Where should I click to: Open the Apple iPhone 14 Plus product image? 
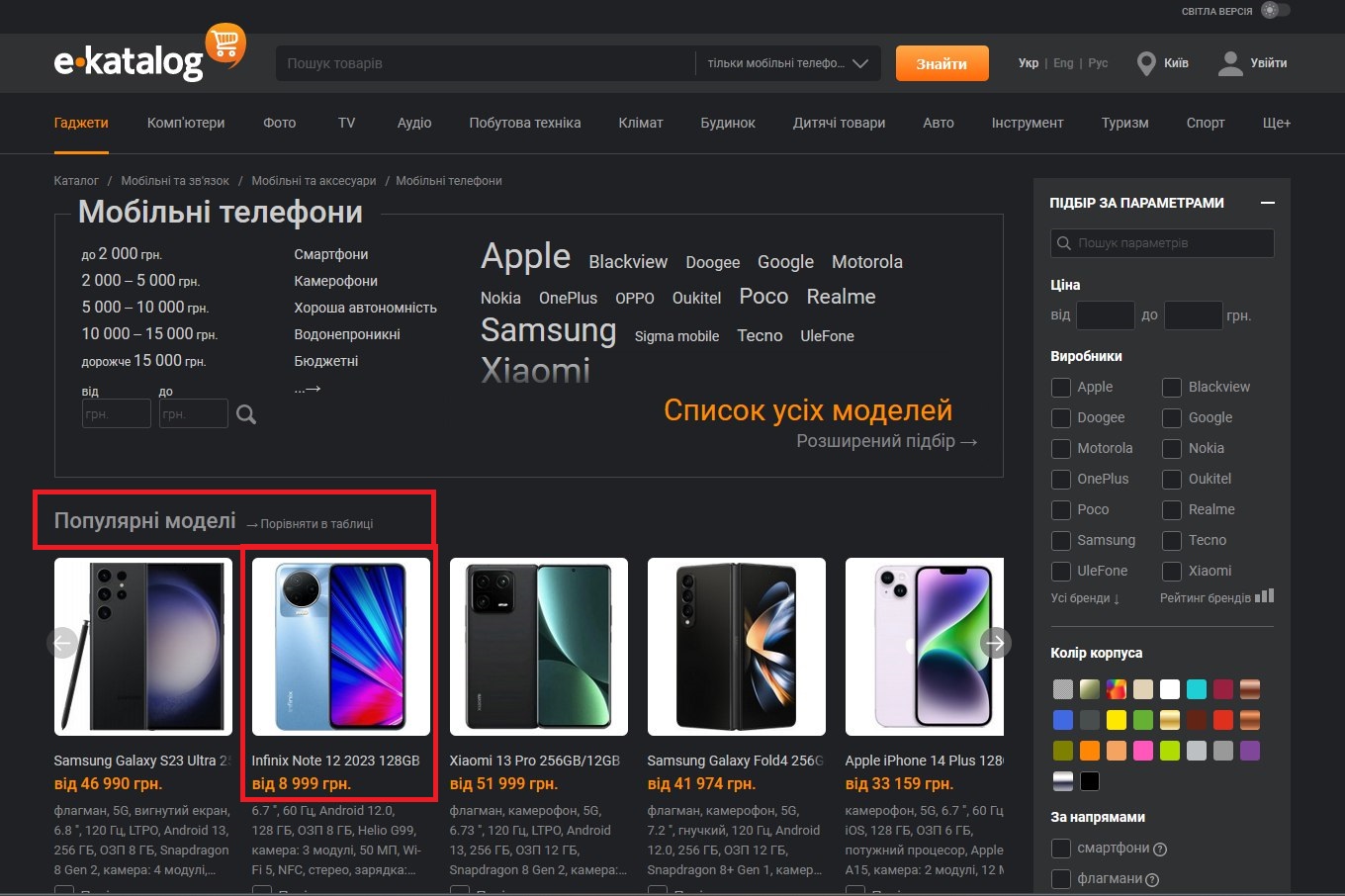coord(925,647)
